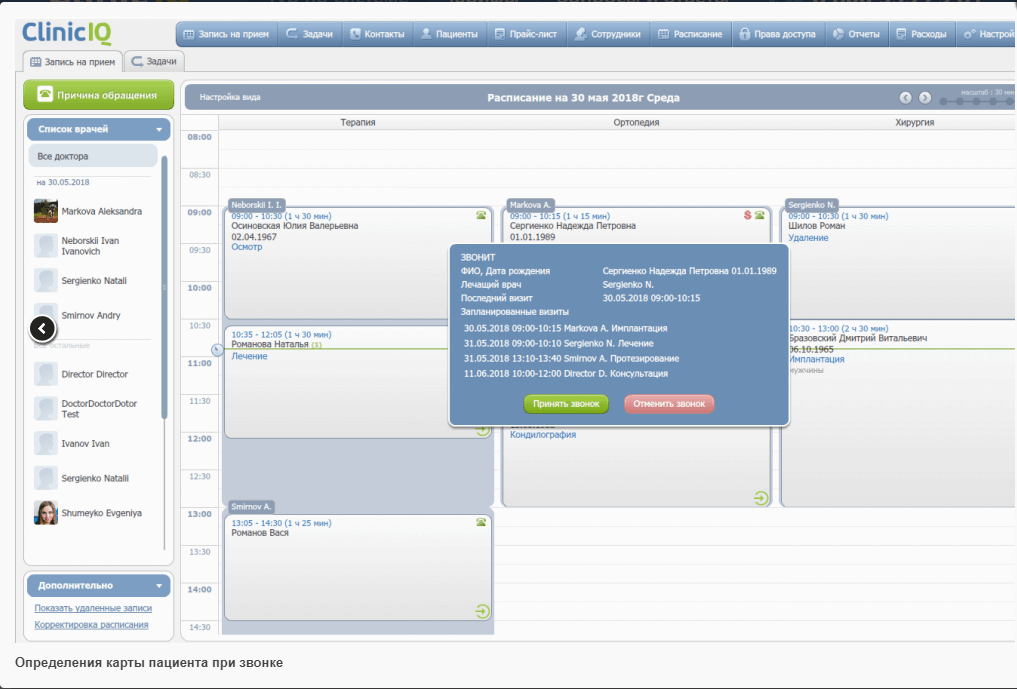Decline the call with Отменить звонок
The width and height of the screenshot is (1017, 689).
pos(669,404)
